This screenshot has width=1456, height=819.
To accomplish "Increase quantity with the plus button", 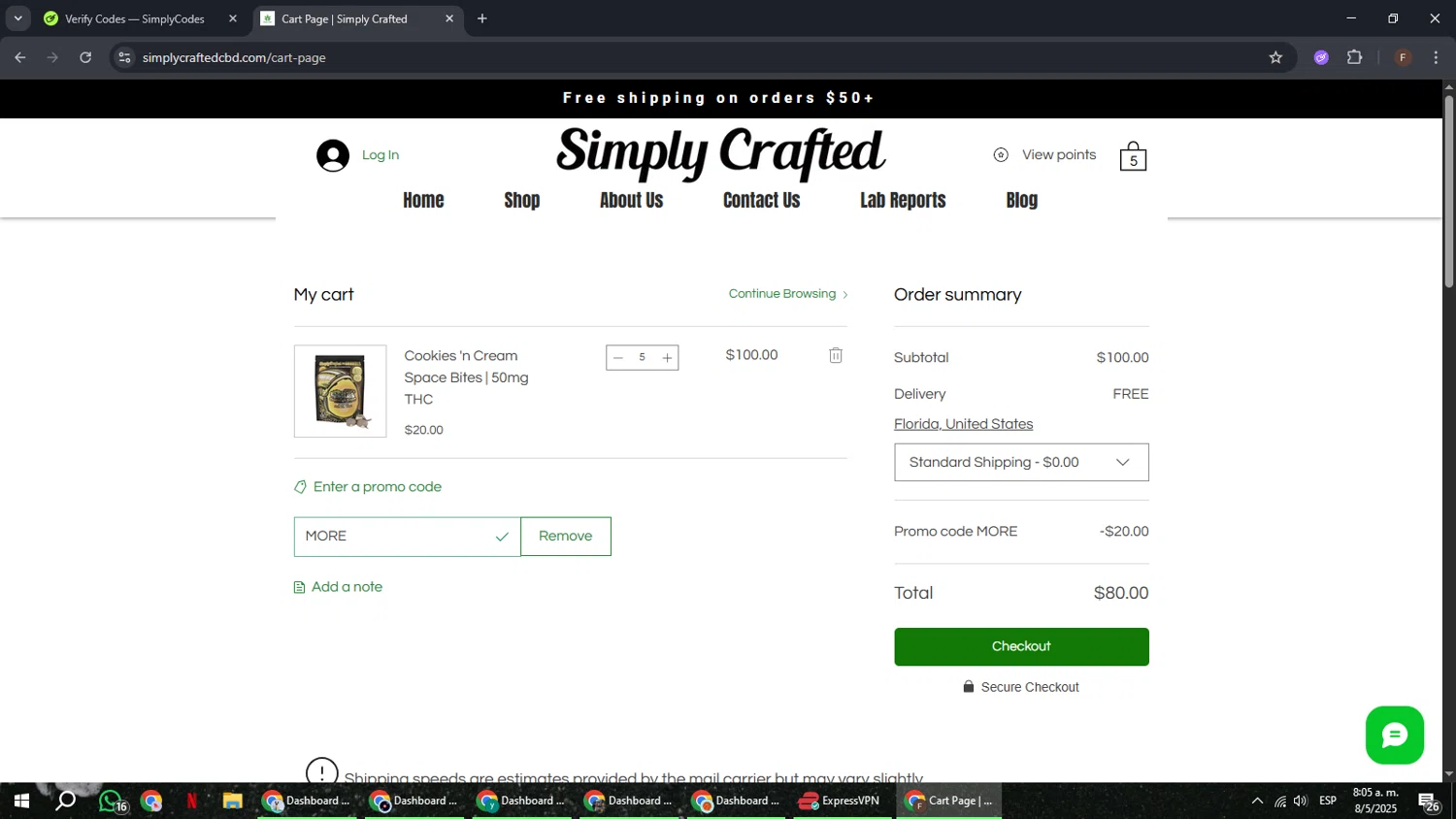I will coord(667,358).
